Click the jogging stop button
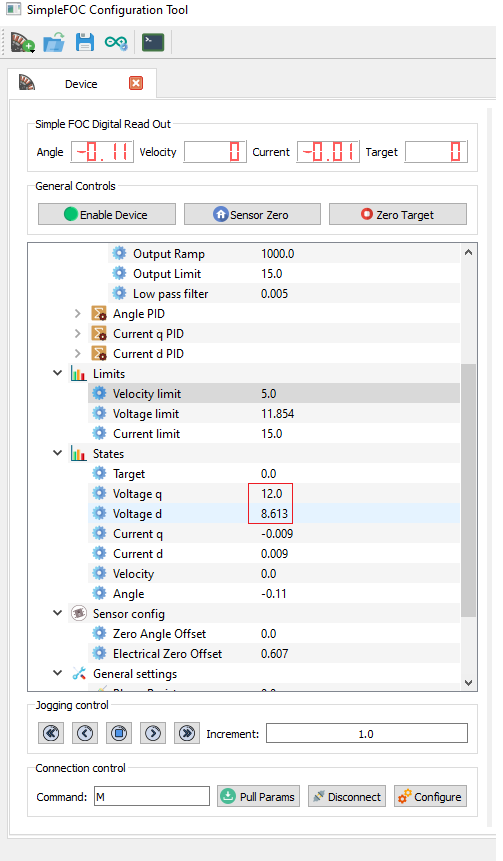Screen dimensions: 503x861 pos(119,733)
